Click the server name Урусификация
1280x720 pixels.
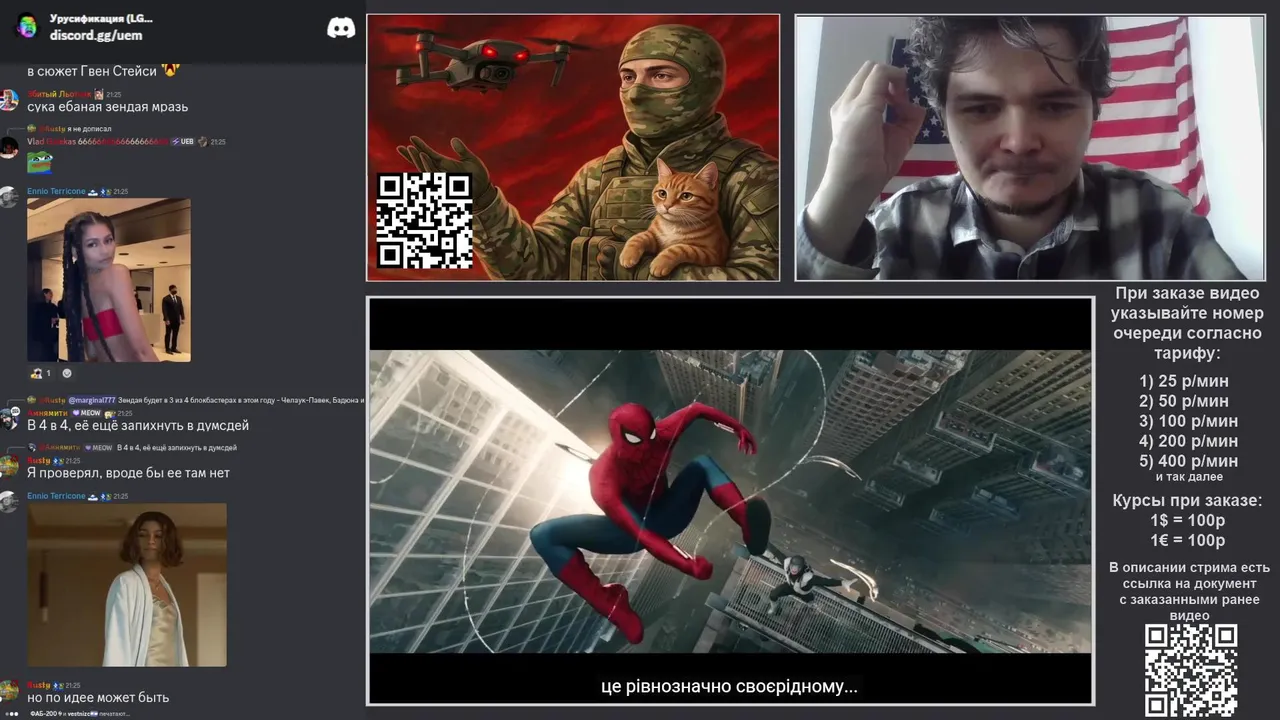[101, 18]
